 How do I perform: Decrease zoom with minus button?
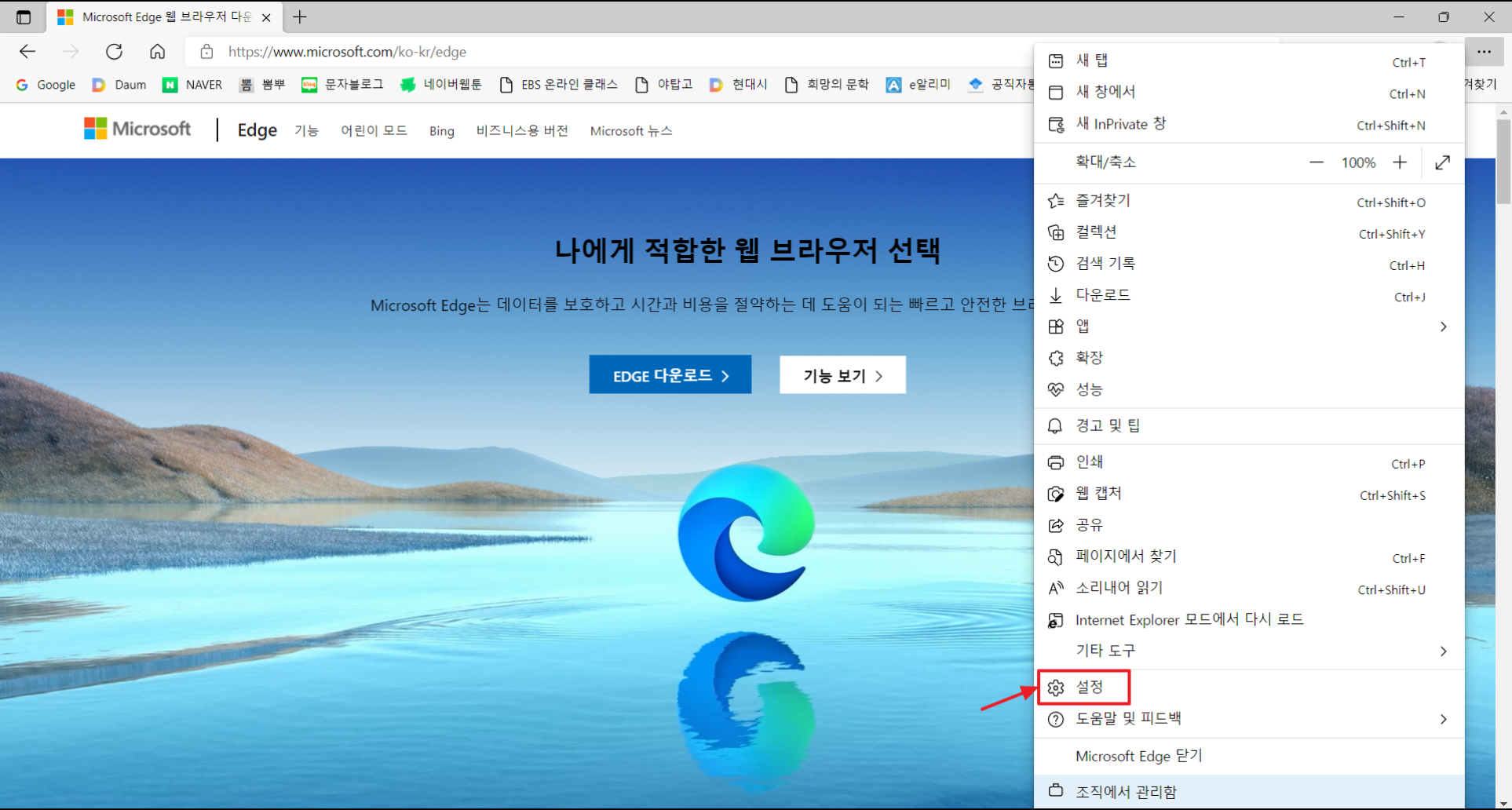coord(1317,162)
